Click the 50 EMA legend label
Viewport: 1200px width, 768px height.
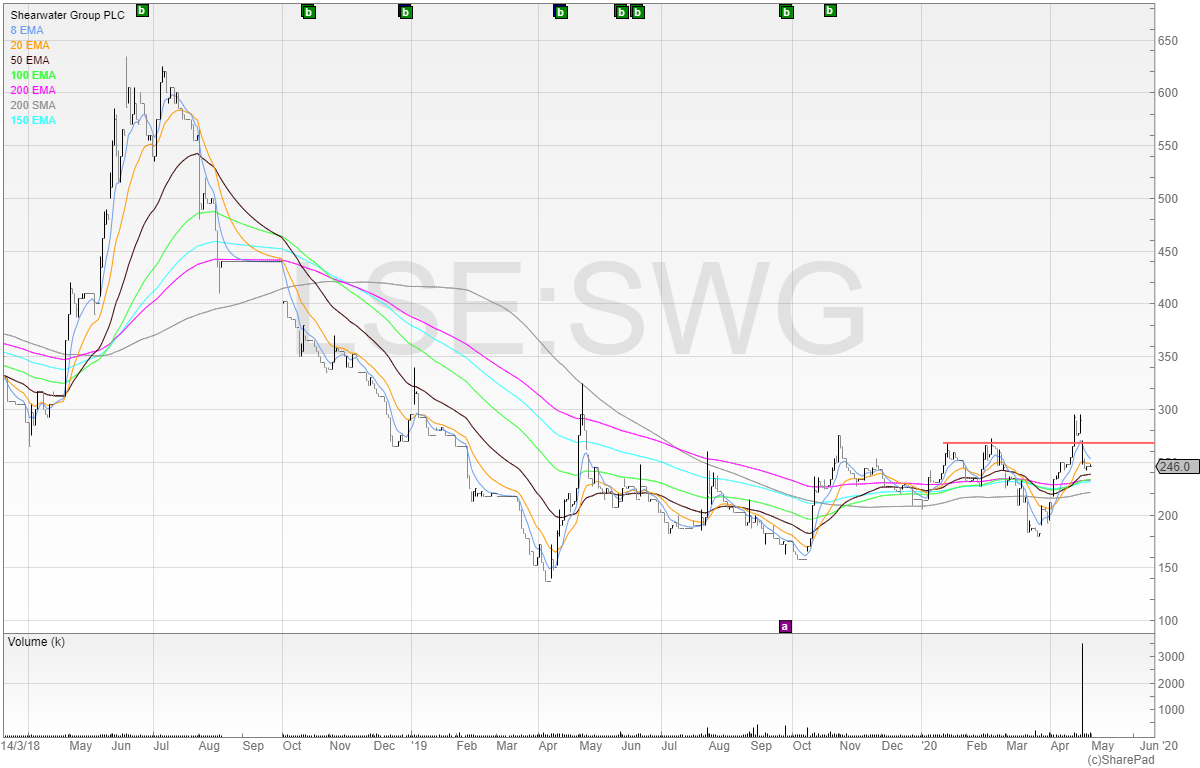(30, 60)
